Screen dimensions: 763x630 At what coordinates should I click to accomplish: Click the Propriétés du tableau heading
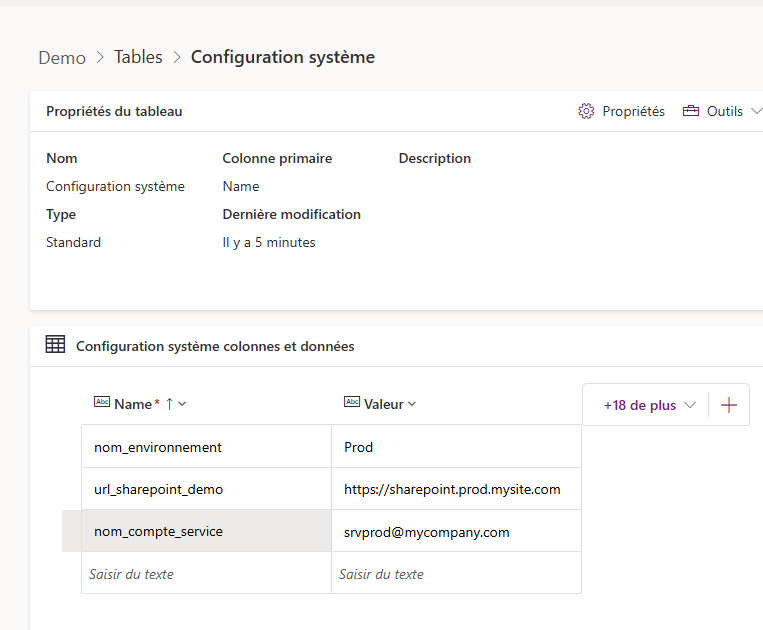point(114,111)
